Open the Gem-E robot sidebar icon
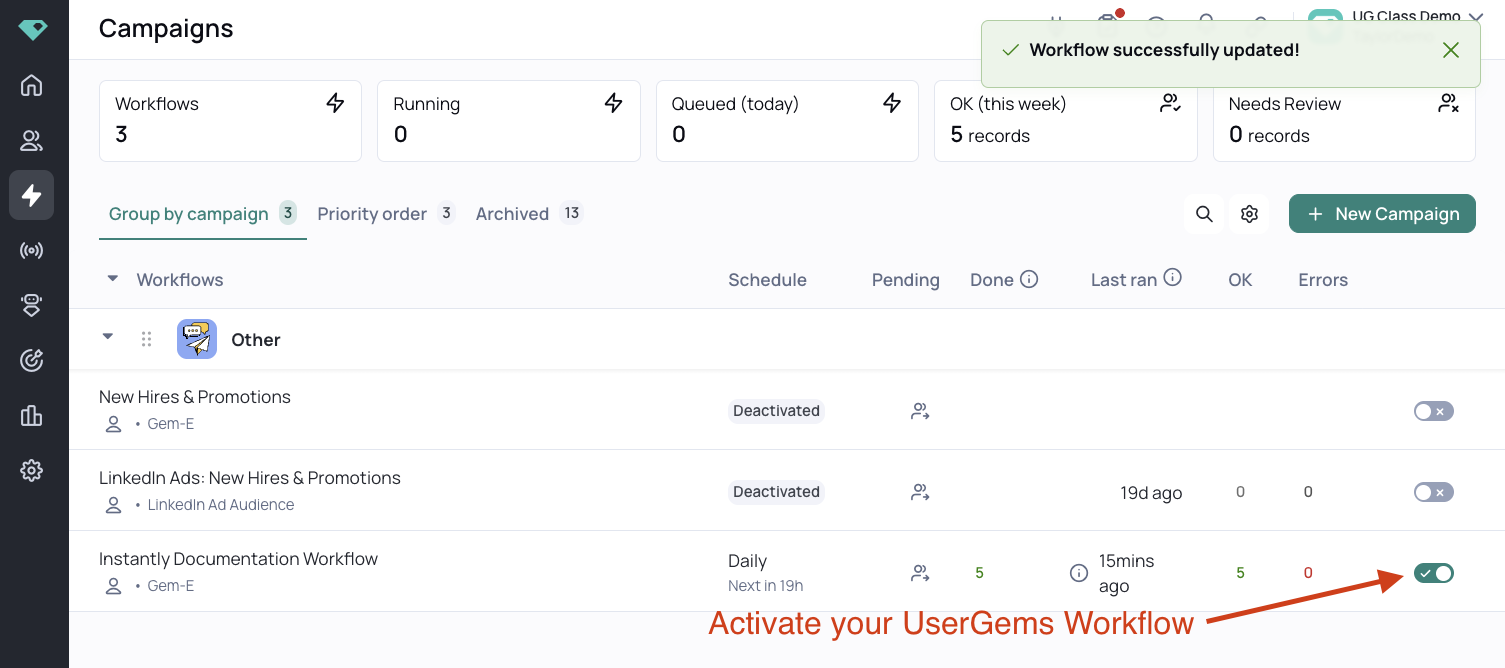1505x668 pixels. [x=32, y=306]
